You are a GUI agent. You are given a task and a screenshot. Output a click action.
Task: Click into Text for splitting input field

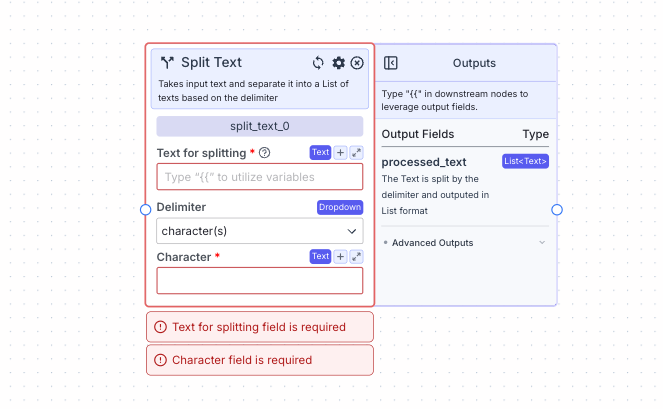[x=260, y=177]
